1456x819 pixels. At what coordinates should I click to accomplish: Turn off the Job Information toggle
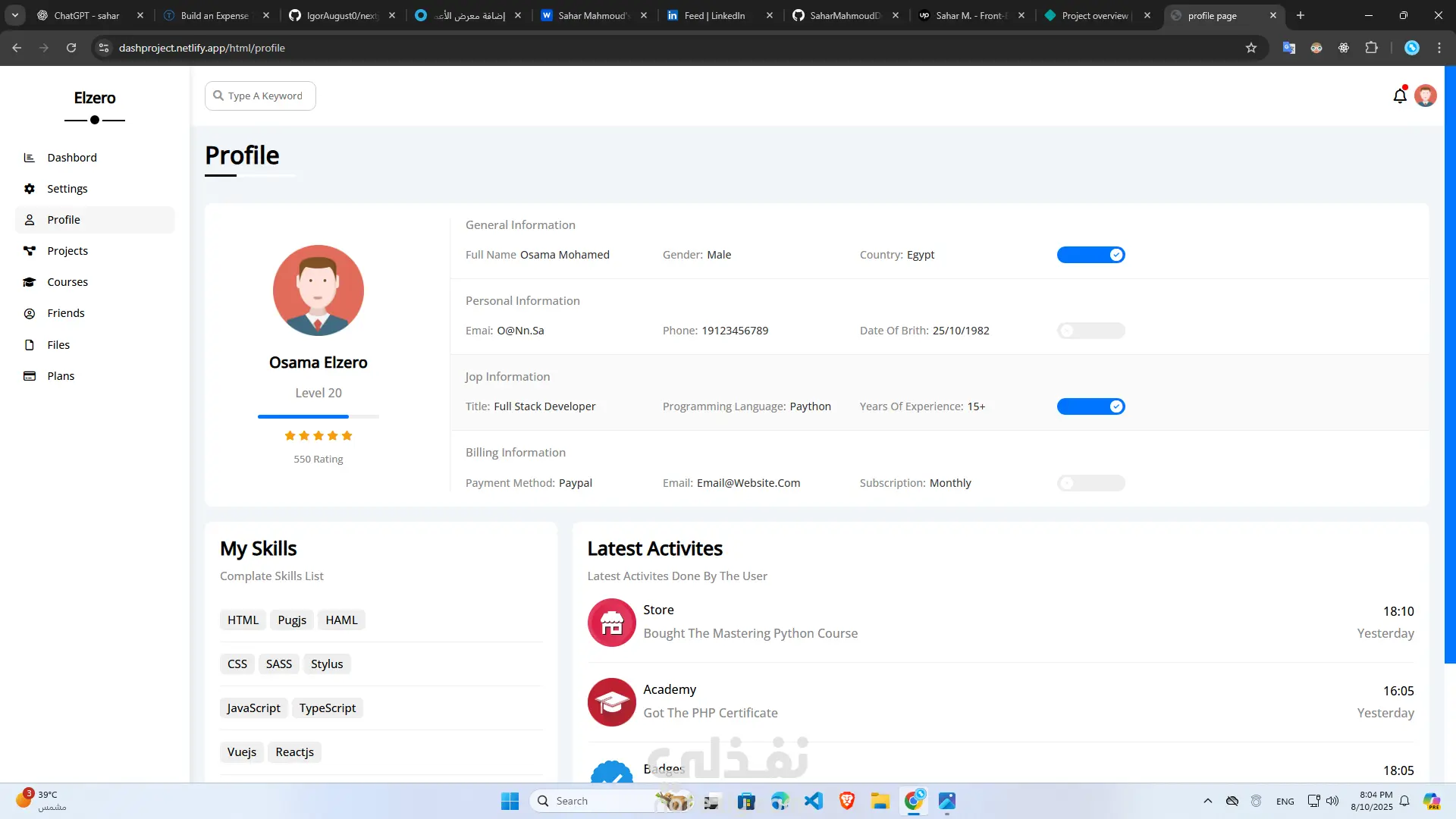(x=1090, y=406)
